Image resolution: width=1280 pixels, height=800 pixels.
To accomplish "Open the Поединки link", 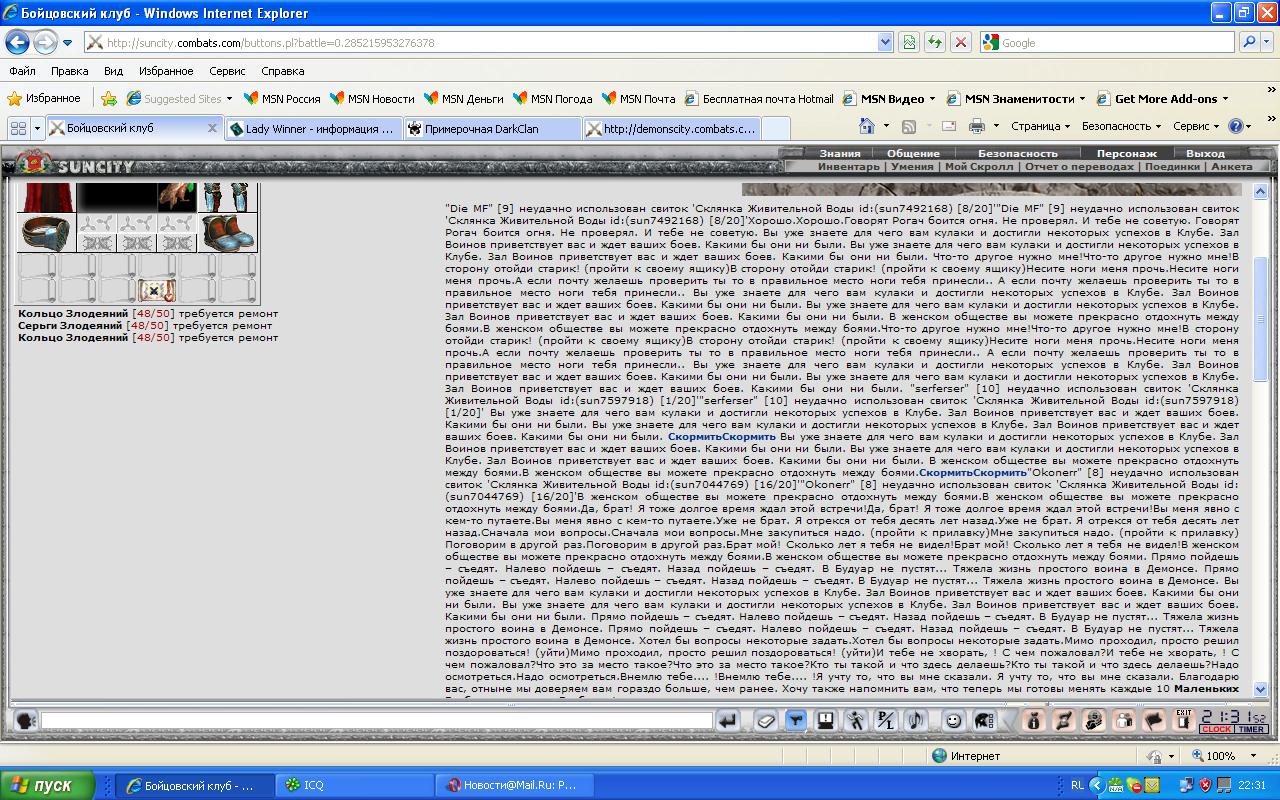I will click(1172, 167).
